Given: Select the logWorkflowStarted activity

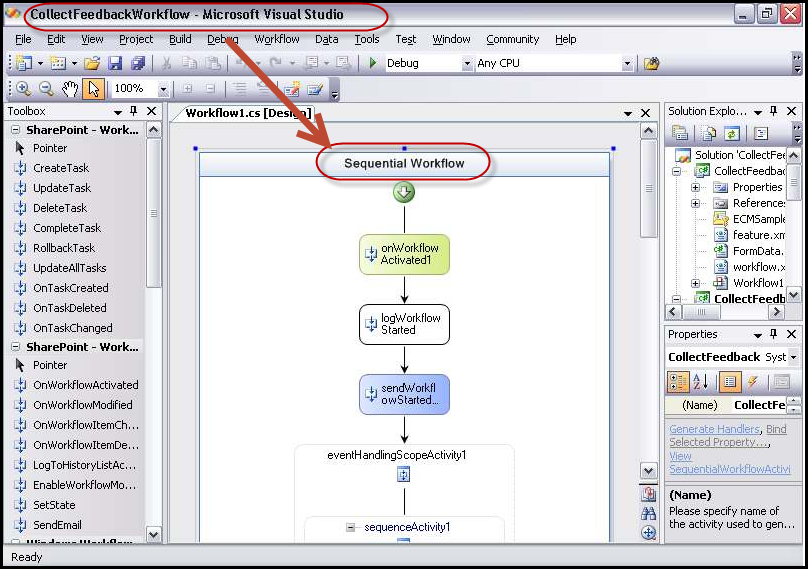Looking at the screenshot, I should (x=404, y=324).
